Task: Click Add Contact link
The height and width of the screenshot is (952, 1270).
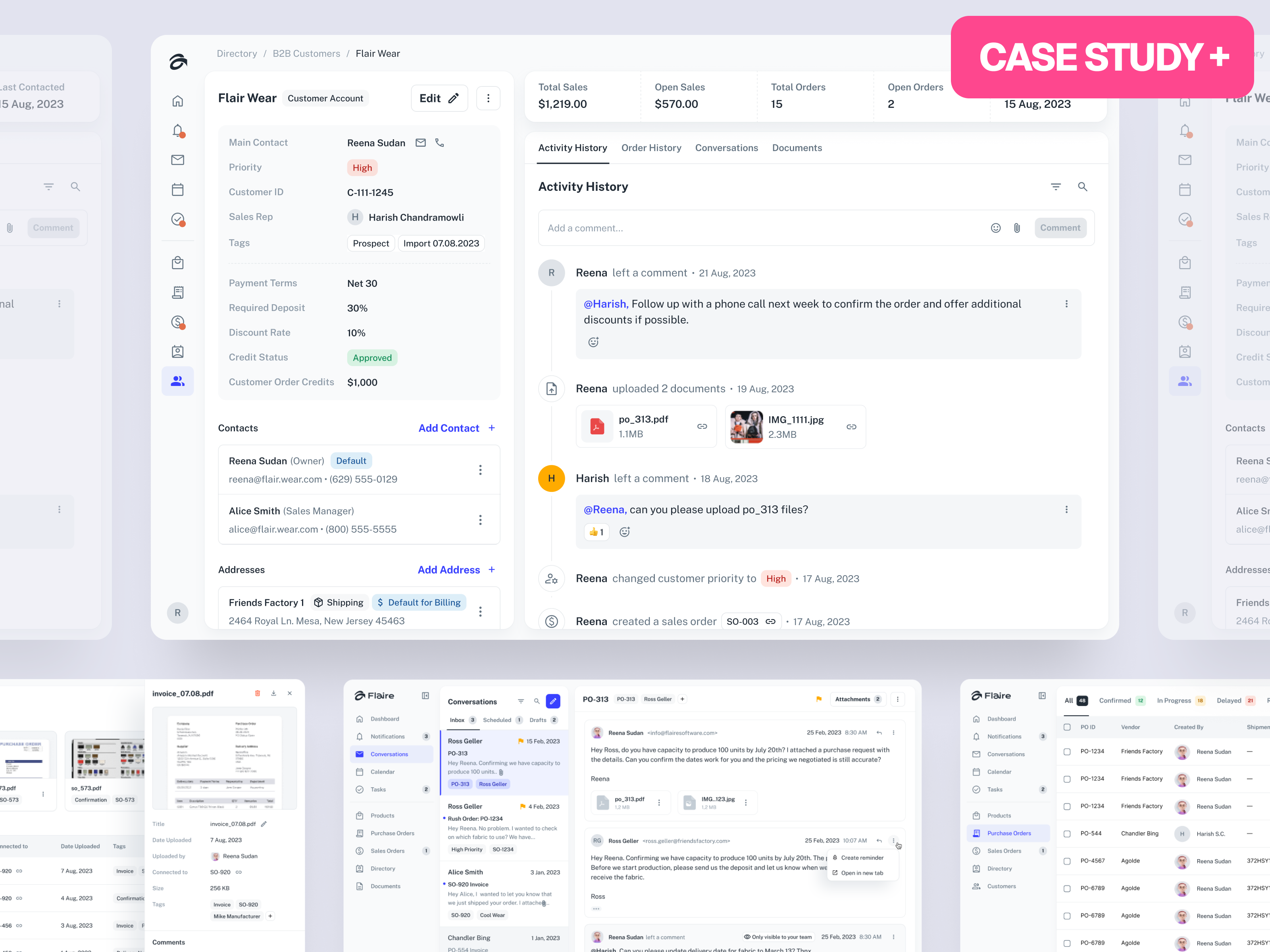Action: tap(456, 428)
